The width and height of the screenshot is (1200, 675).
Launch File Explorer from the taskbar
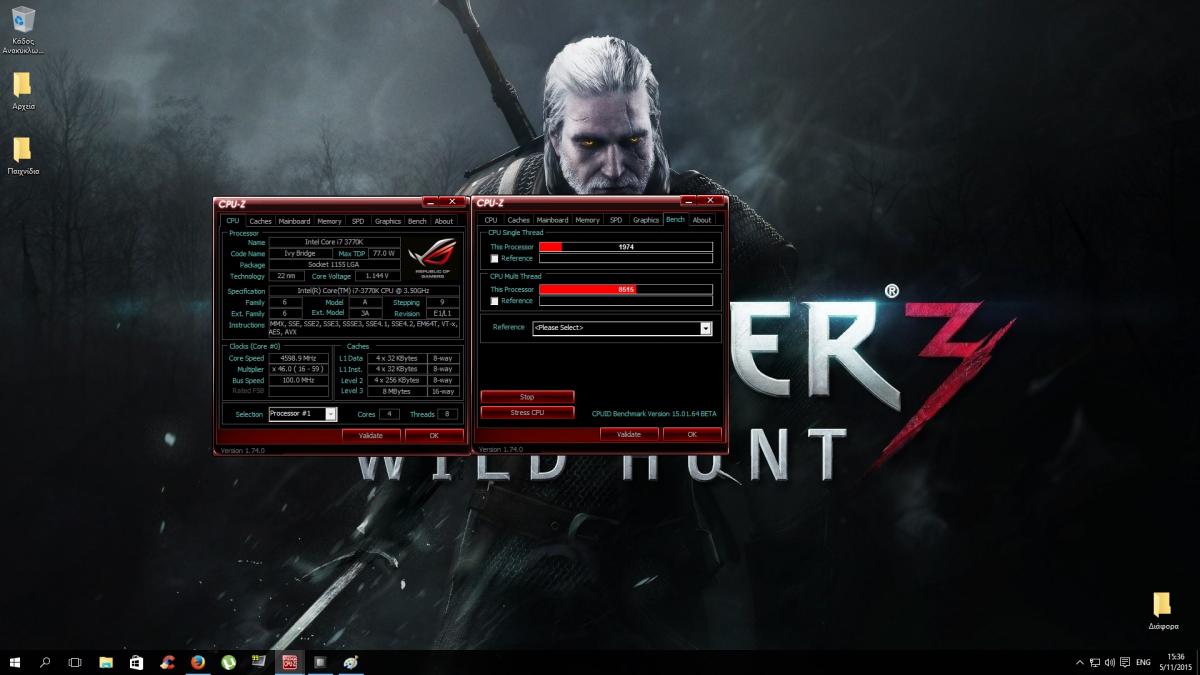click(x=106, y=662)
